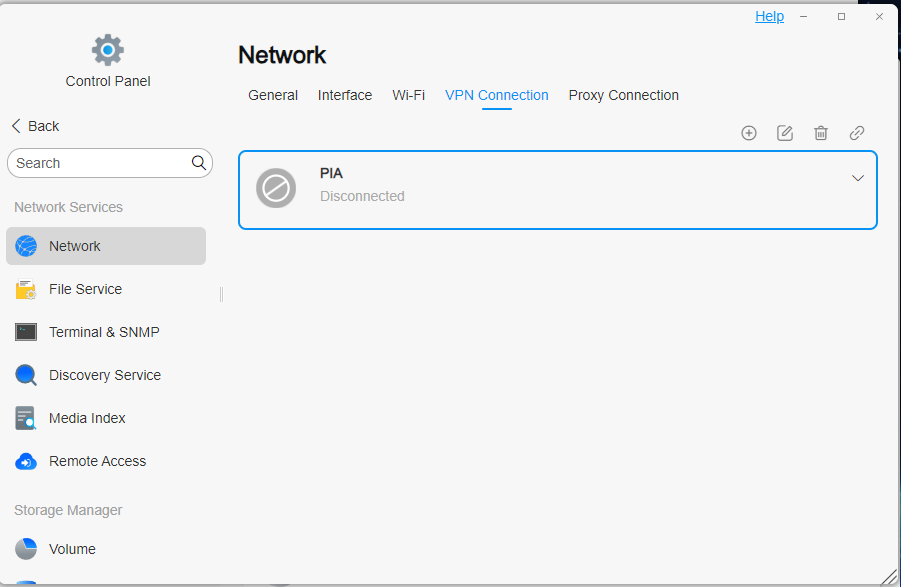Click the File Service folder icon
The height and width of the screenshot is (587, 901).
point(26,289)
